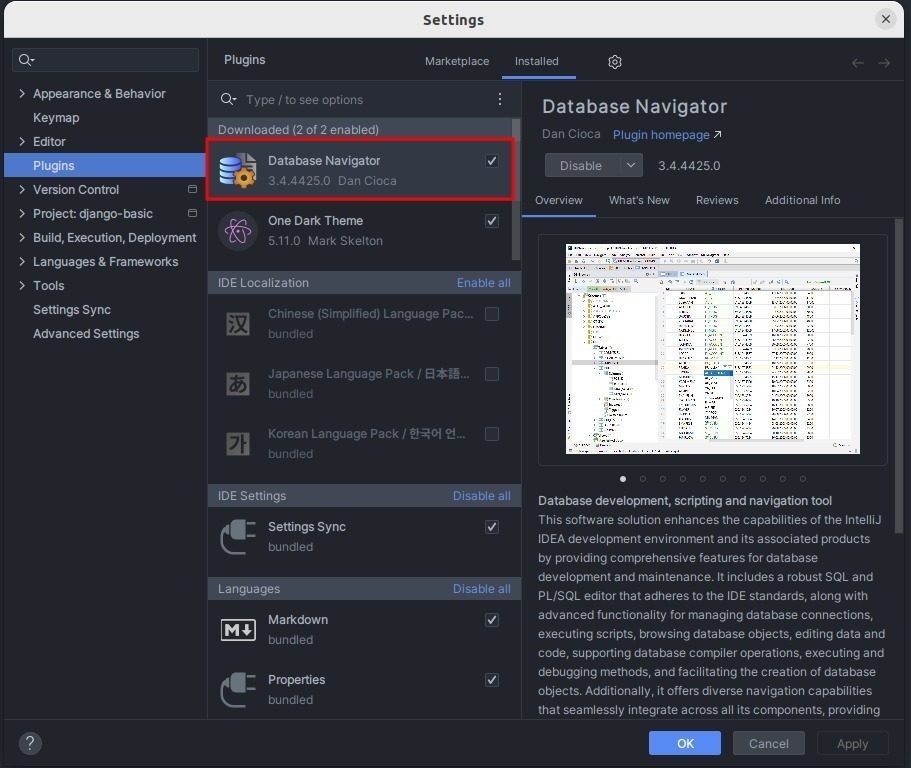911x768 pixels.
Task: Enable the Japanese Language Pack checkbox
Action: [x=492, y=374]
